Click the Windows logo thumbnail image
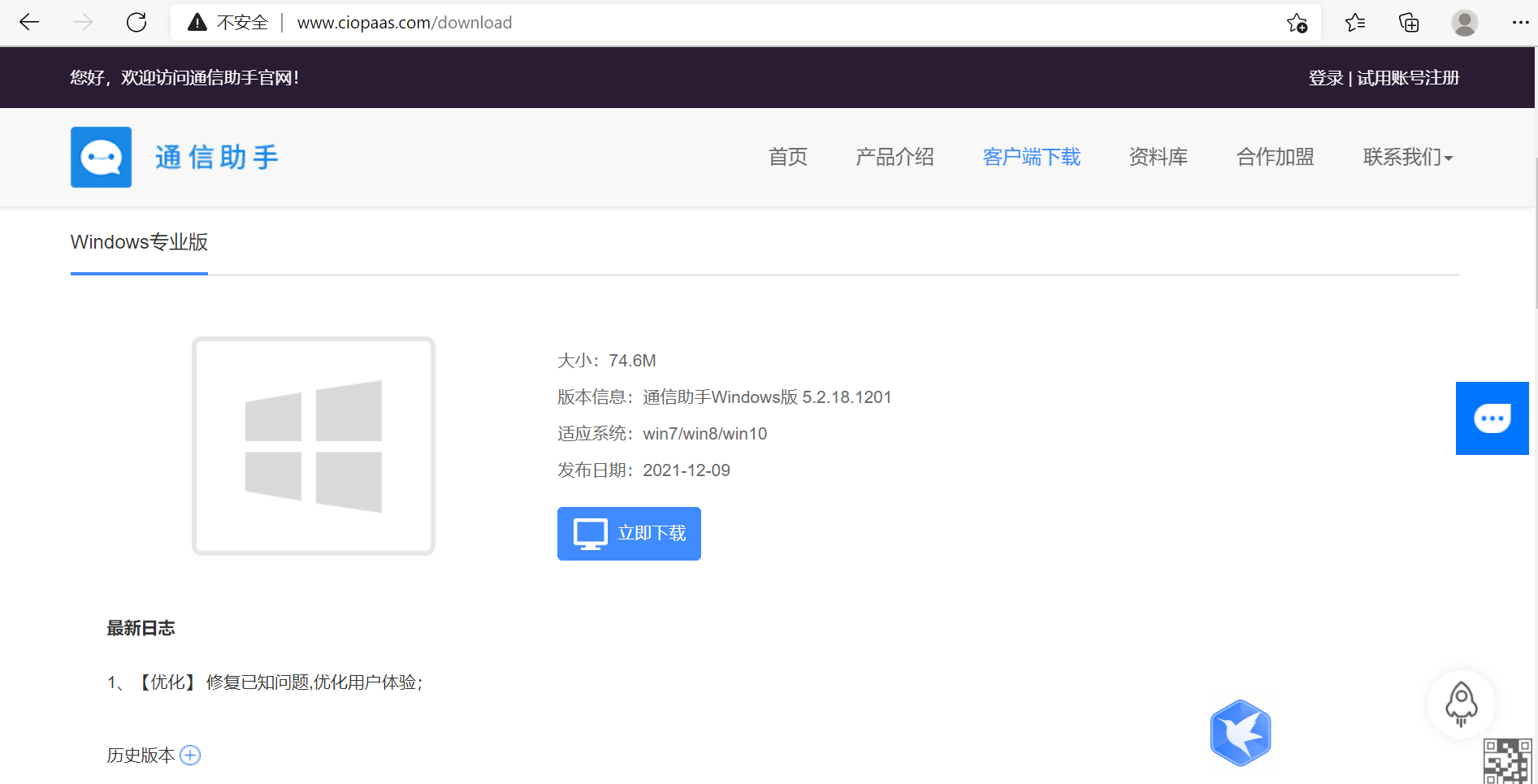The height and width of the screenshot is (784, 1538). pos(314,446)
